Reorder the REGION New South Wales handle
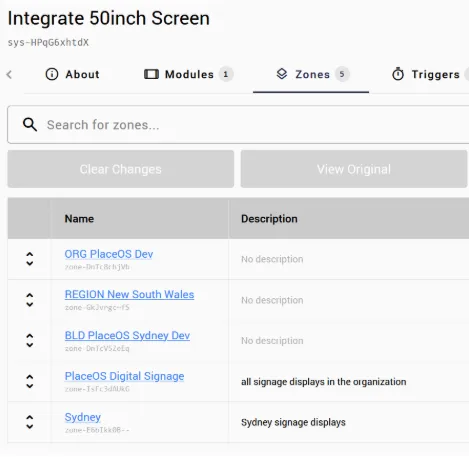 coord(30,300)
